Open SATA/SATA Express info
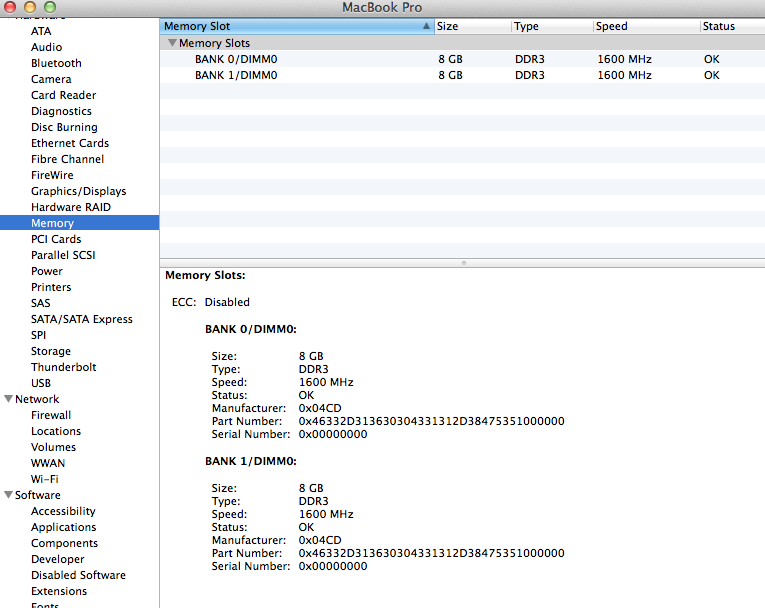This screenshot has height=608, width=765. point(81,319)
